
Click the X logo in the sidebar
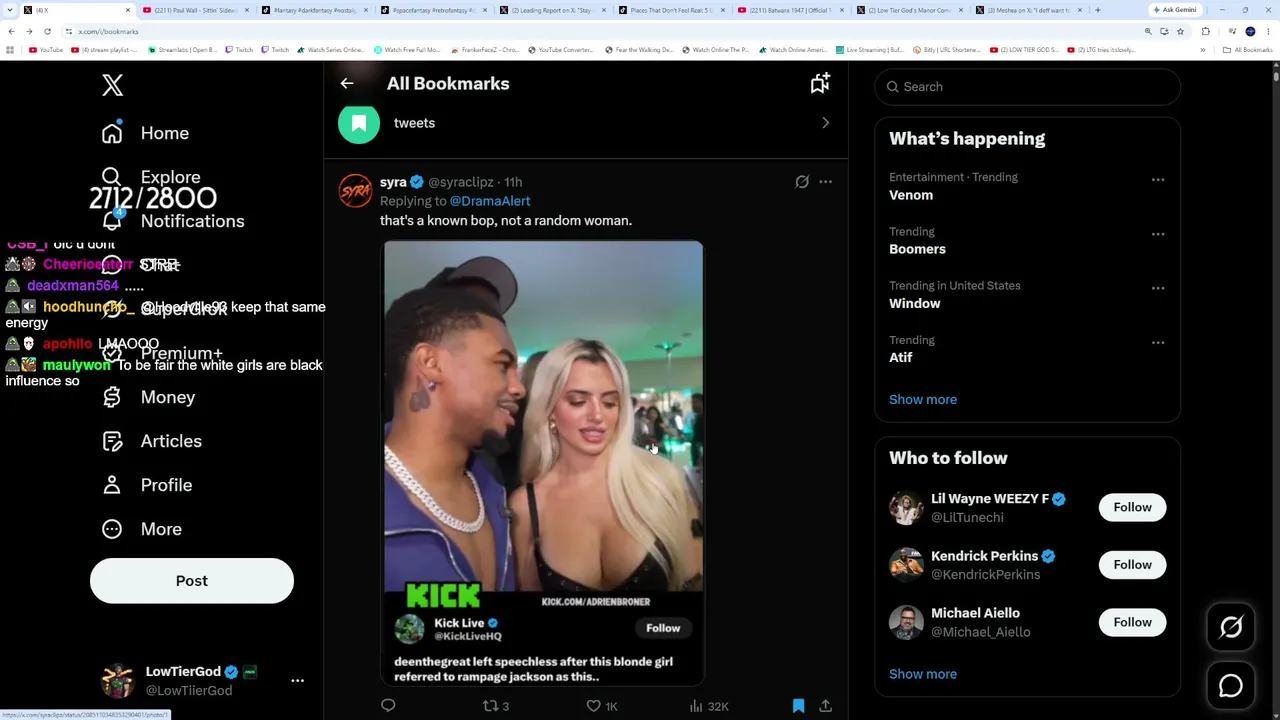[112, 85]
